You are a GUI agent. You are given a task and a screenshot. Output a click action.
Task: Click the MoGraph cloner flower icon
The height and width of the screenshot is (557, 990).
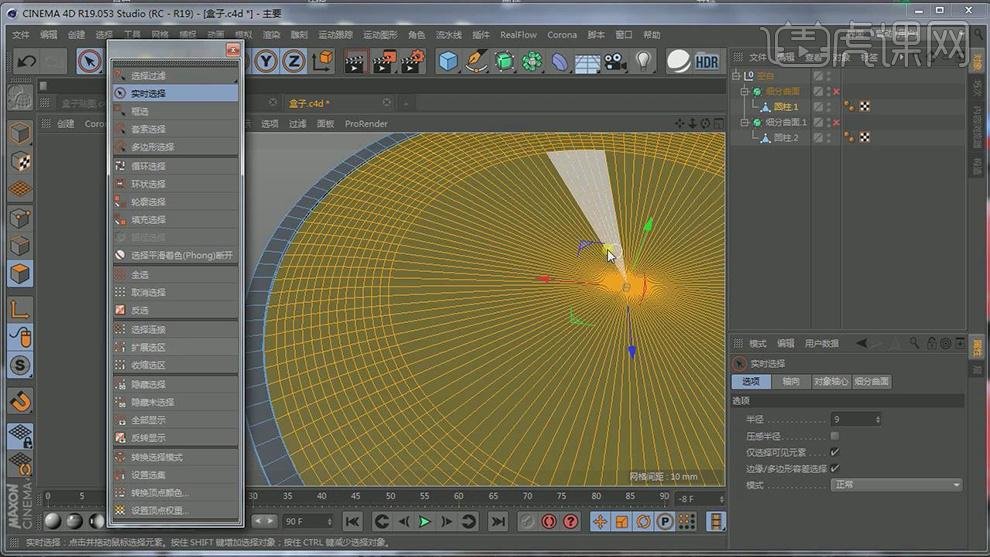[x=532, y=61]
